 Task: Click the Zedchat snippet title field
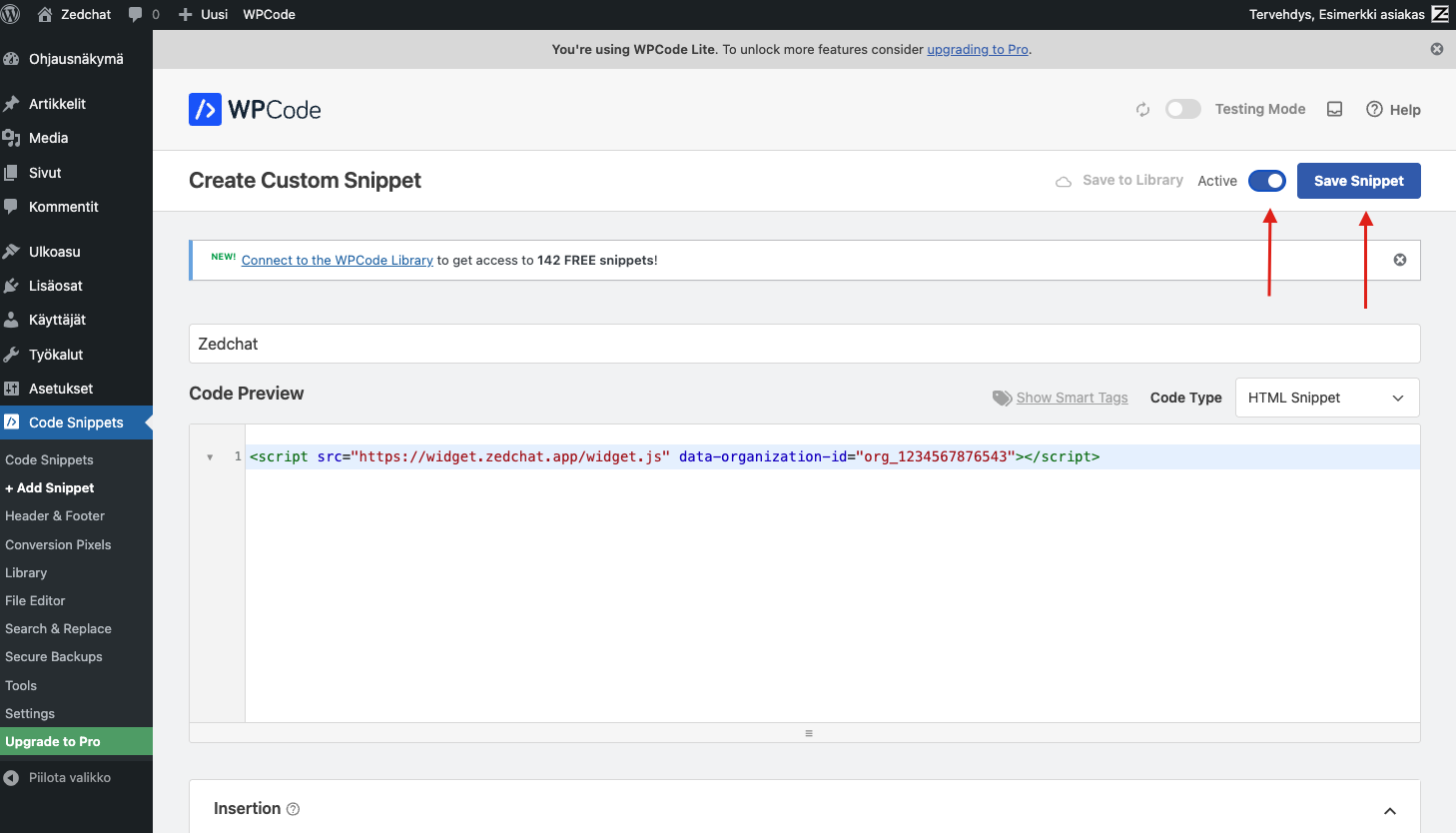click(804, 344)
